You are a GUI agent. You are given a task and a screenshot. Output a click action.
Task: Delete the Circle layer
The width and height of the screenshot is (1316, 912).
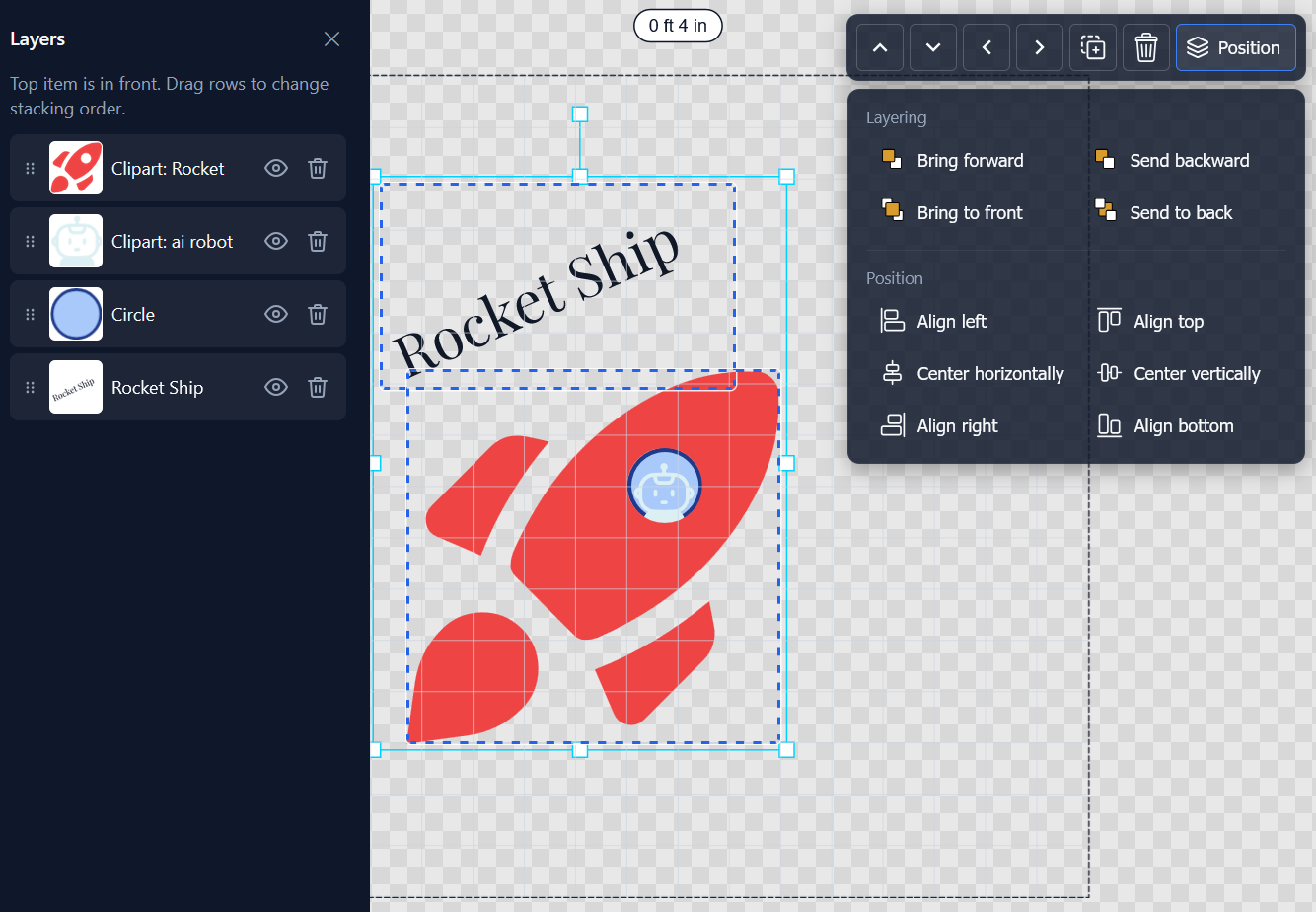click(318, 314)
